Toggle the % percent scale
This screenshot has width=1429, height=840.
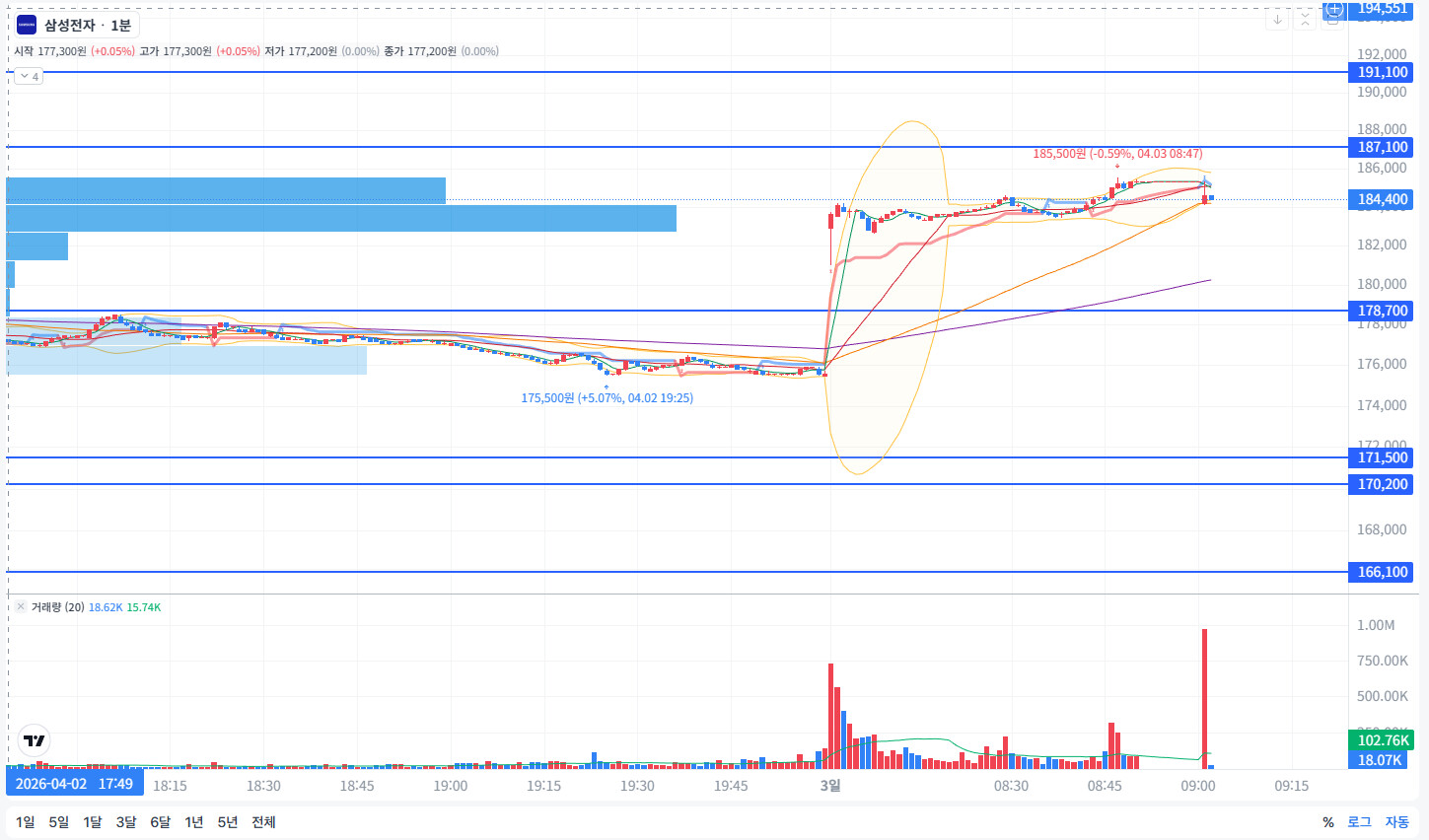(1328, 822)
